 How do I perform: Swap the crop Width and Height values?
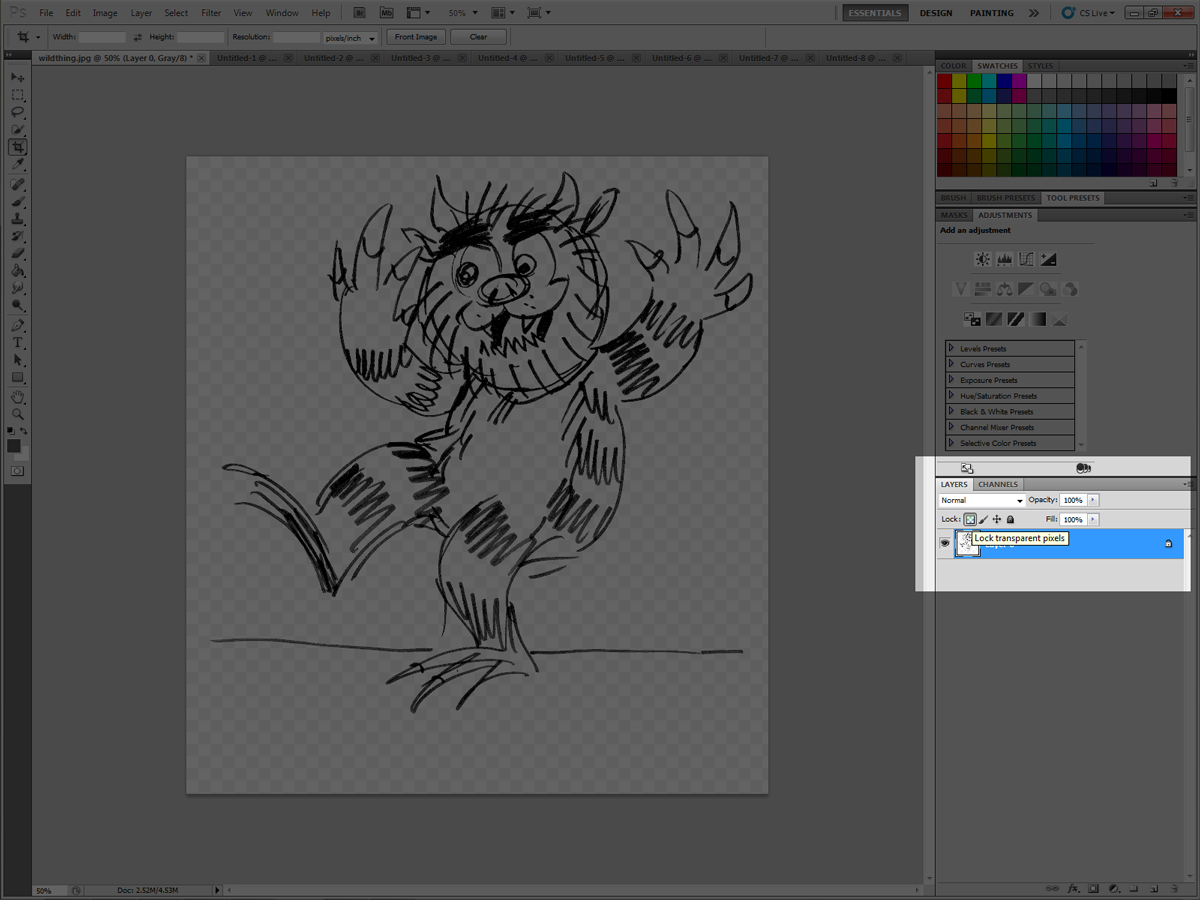tap(138, 37)
